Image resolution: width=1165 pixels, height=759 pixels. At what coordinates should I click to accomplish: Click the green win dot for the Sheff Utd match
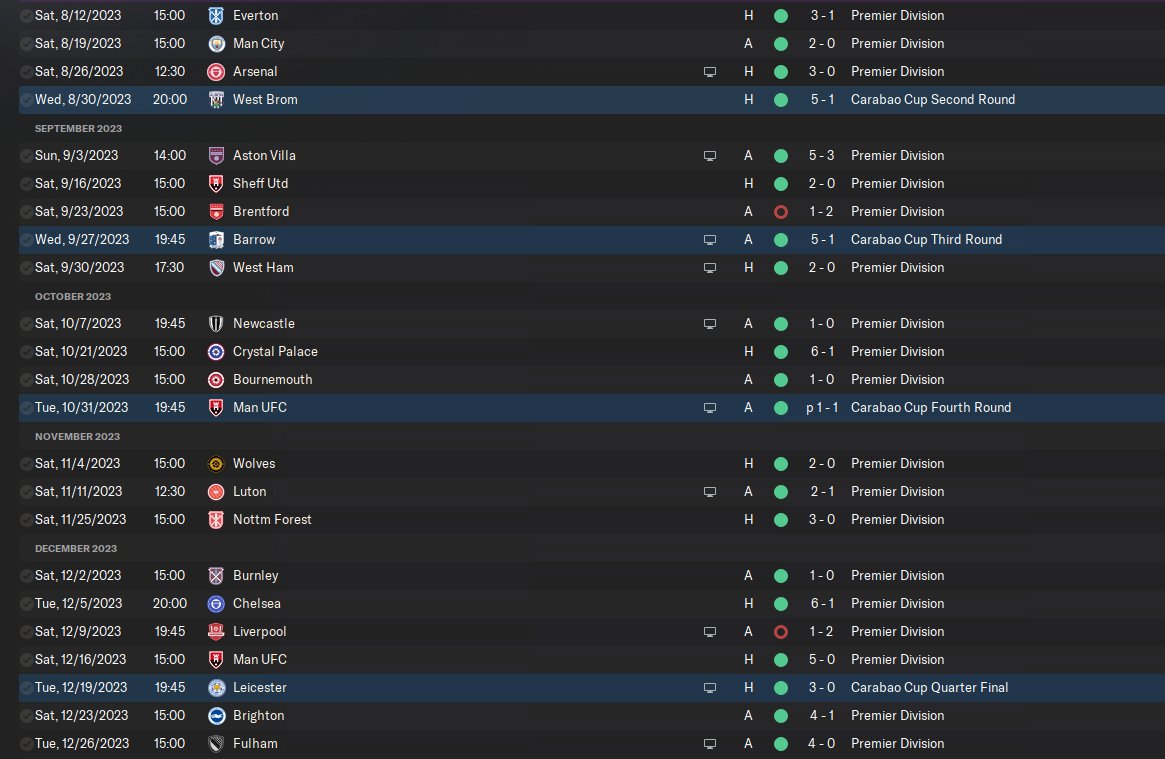[x=781, y=184]
